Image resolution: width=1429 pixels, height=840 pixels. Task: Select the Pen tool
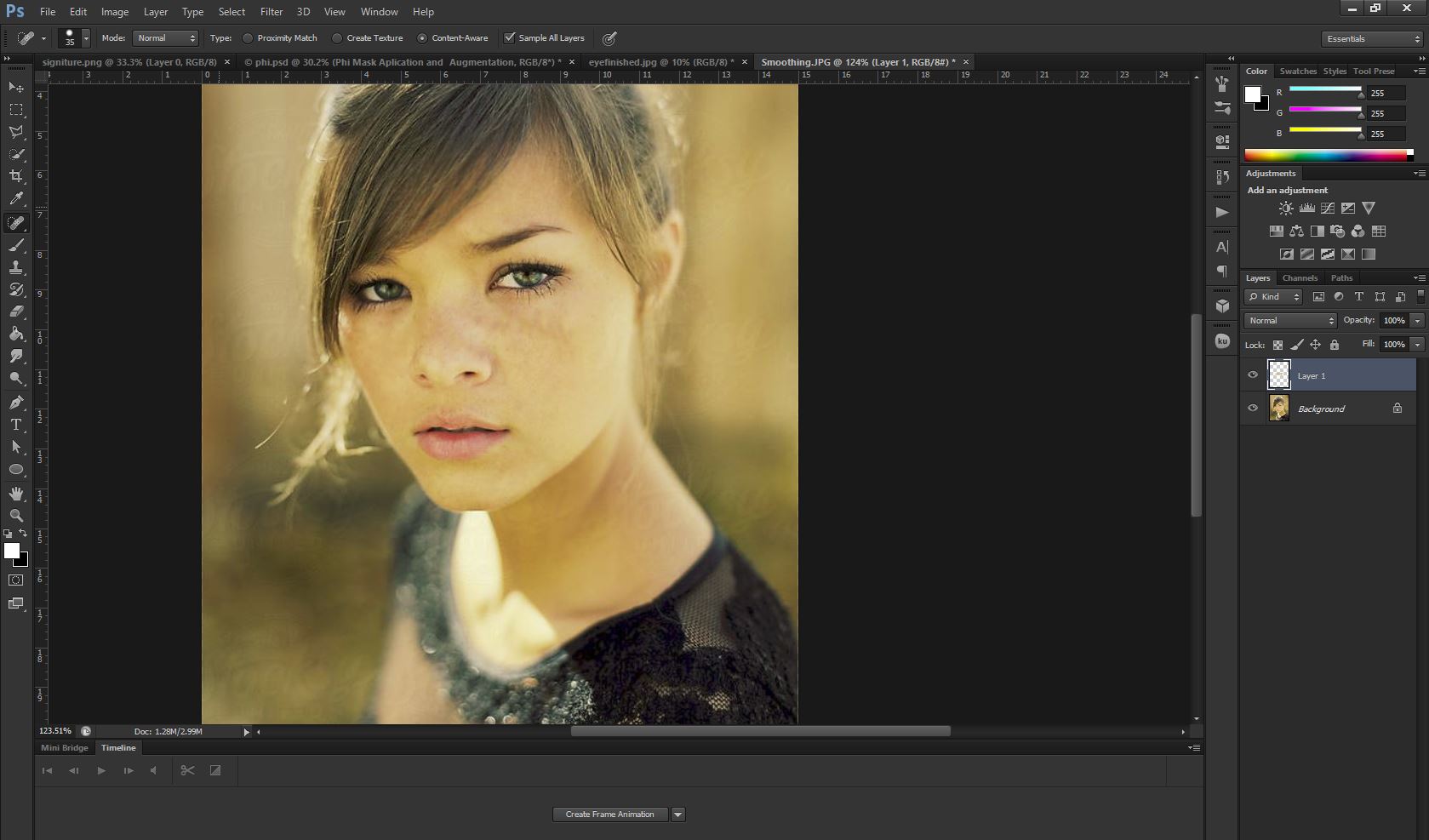pyautogui.click(x=16, y=402)
